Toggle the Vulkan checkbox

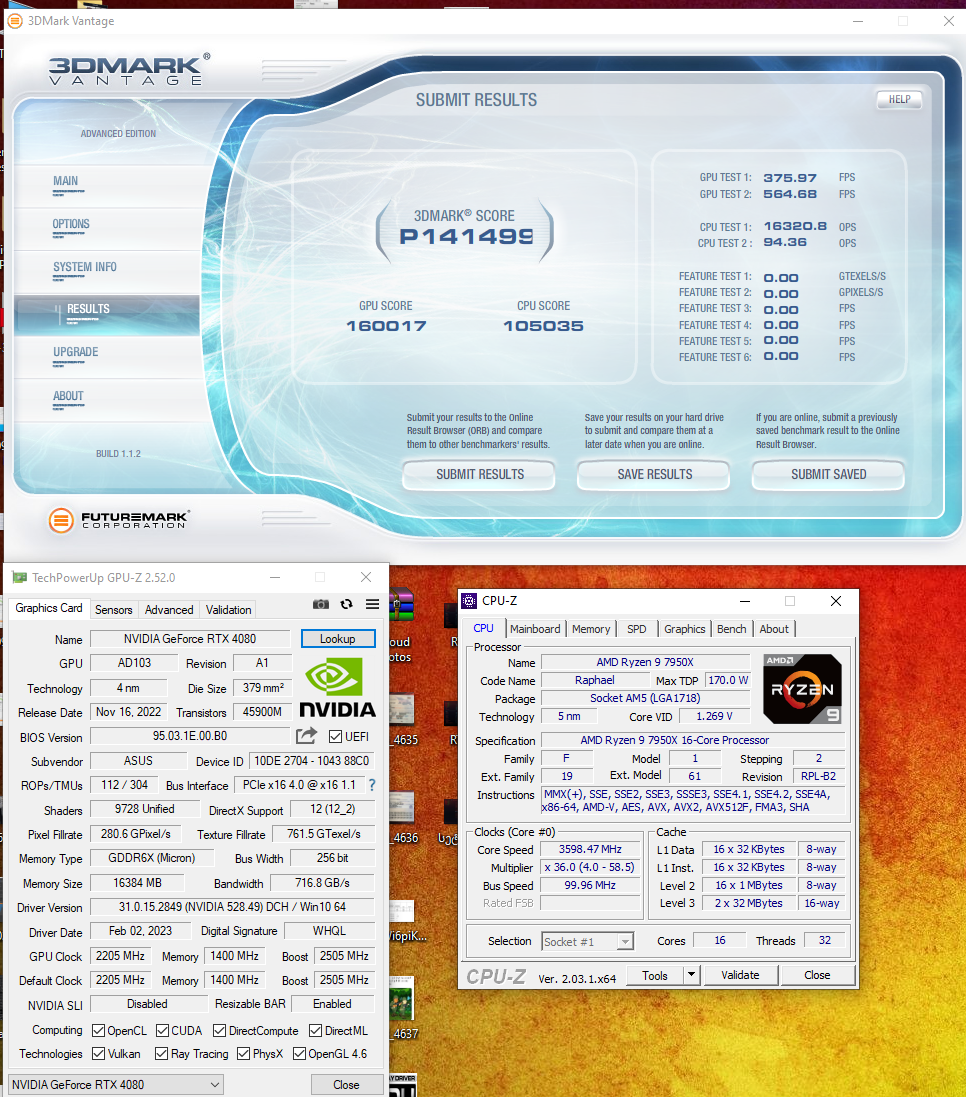pyautogui.click(x=99, y=1054)
